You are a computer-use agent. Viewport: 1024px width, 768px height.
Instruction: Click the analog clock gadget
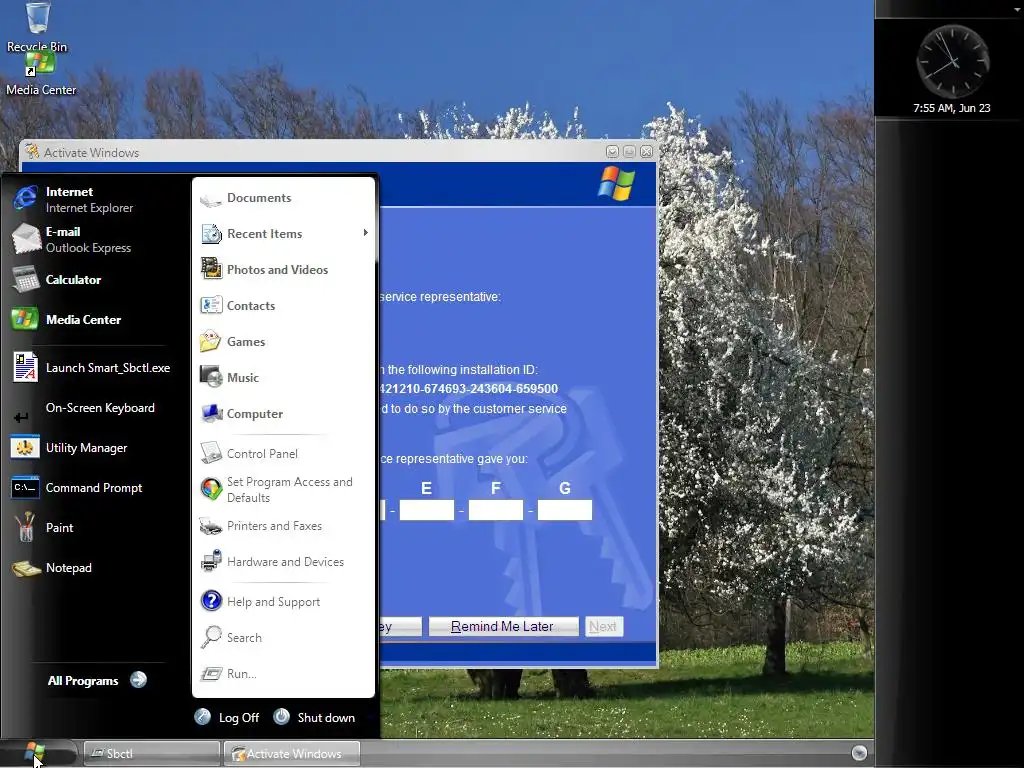coord(952,62)
